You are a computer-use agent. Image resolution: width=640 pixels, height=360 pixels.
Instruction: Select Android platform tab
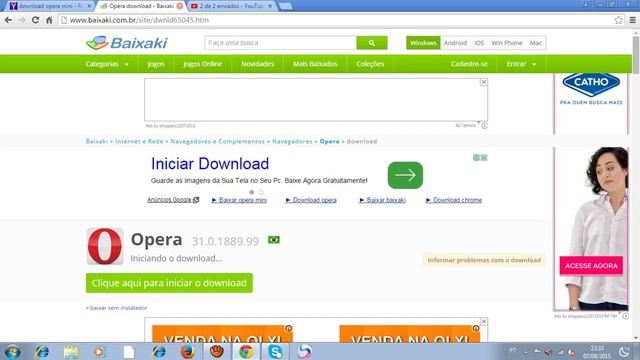tap(455, 43)
